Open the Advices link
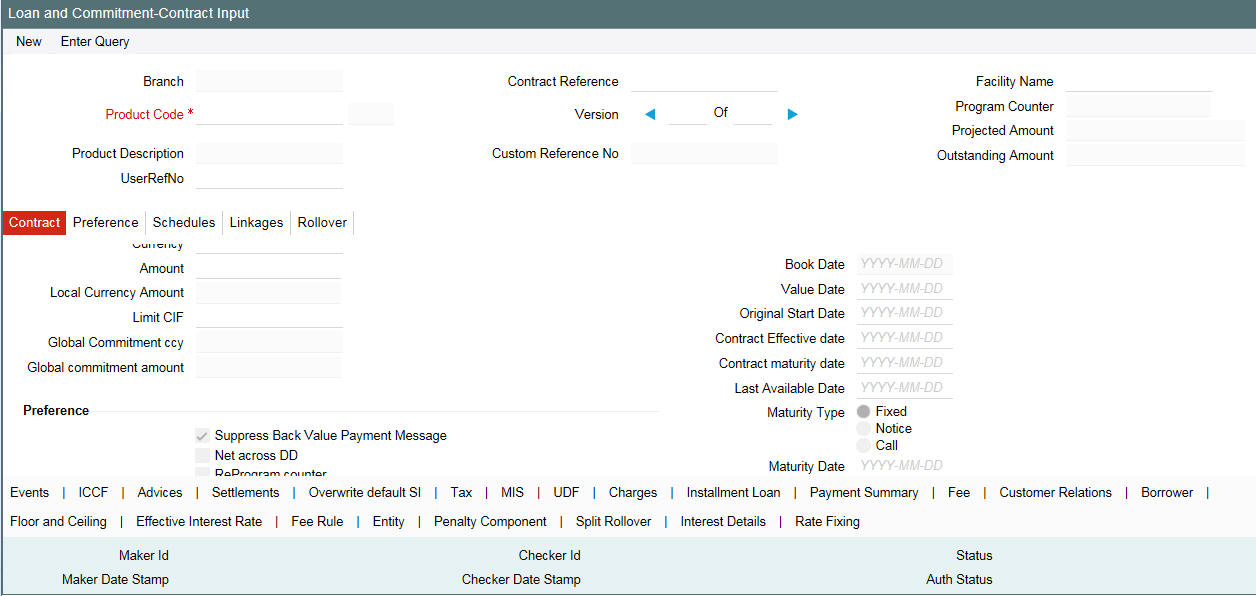This screenshot has width=1256, height=596. click(x=160, y=492)
